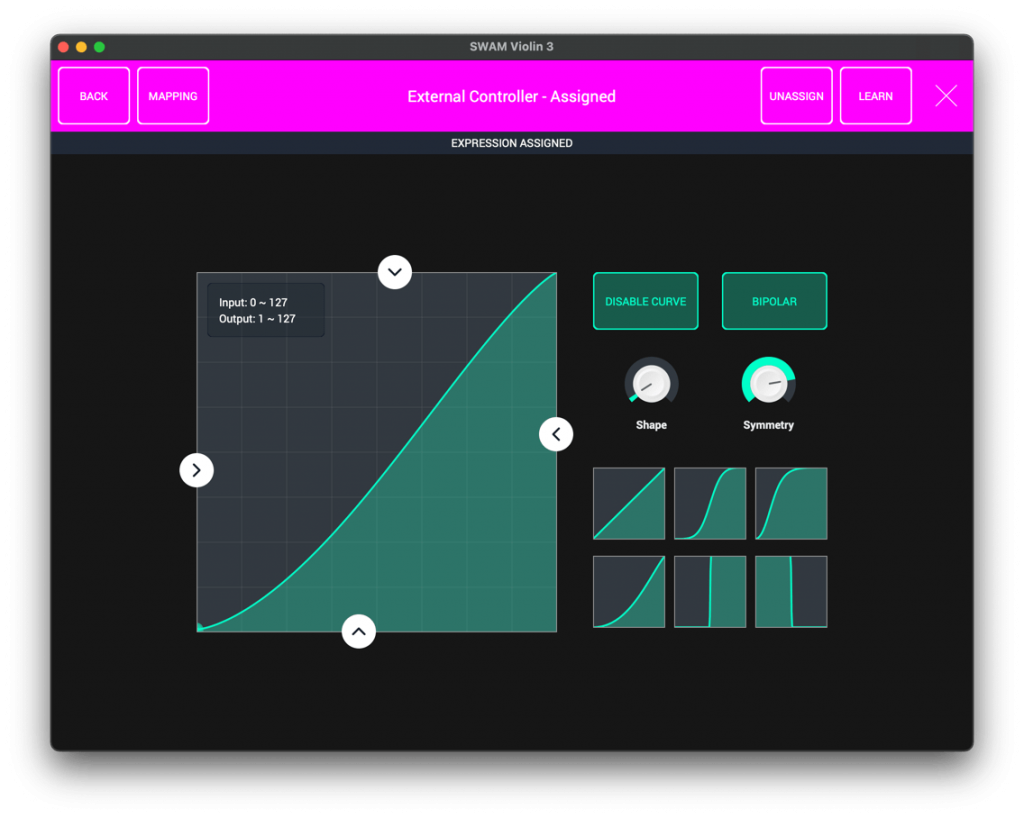
Task: Pick the early-rising S-curve preset
Action: (791, 503)
